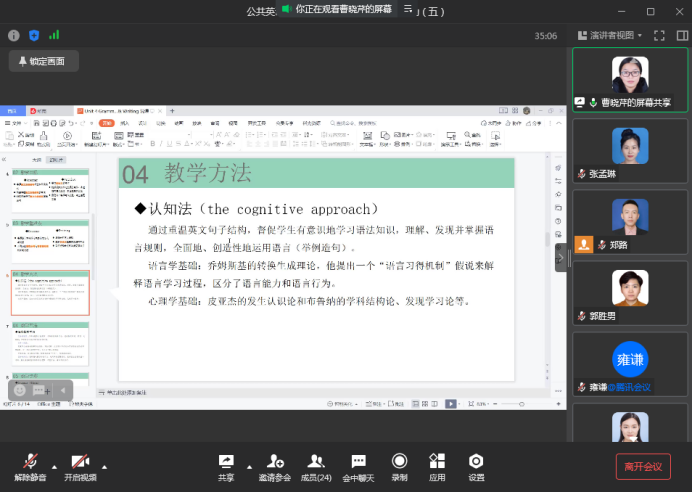The height and width of the screenshot is (492, 692).
Task: Open the screen share option
Action: click(x=226, y=463)
